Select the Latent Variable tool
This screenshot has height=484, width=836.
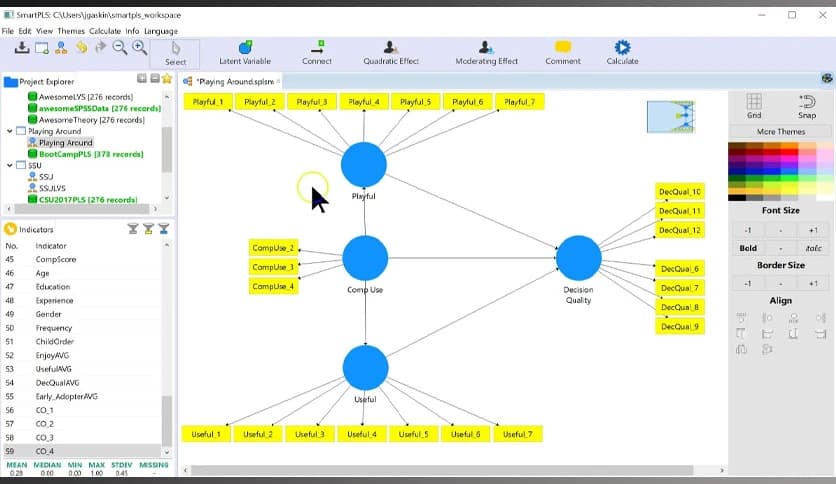tap(244, 53)
